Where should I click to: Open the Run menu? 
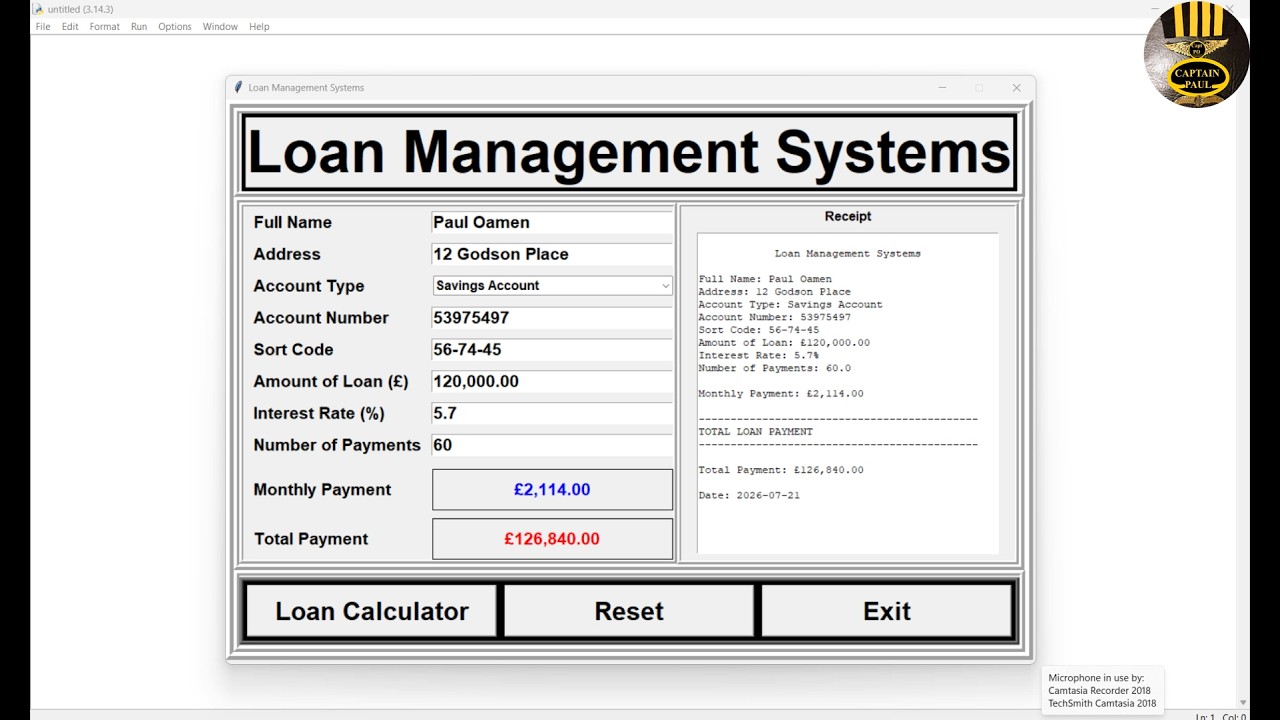pyautogui.click(x=139, y=27)
